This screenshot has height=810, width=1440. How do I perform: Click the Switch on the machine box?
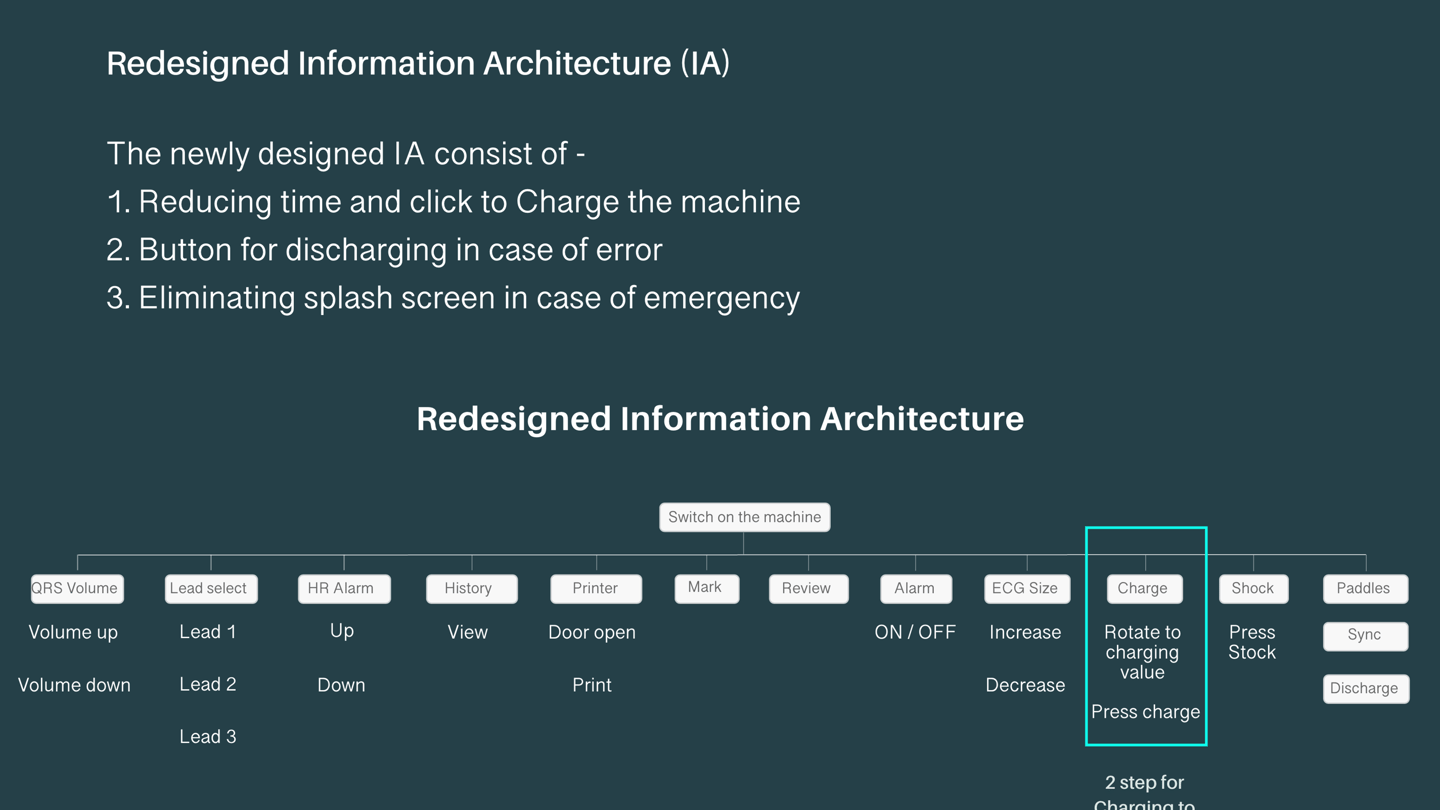point(744,517)
